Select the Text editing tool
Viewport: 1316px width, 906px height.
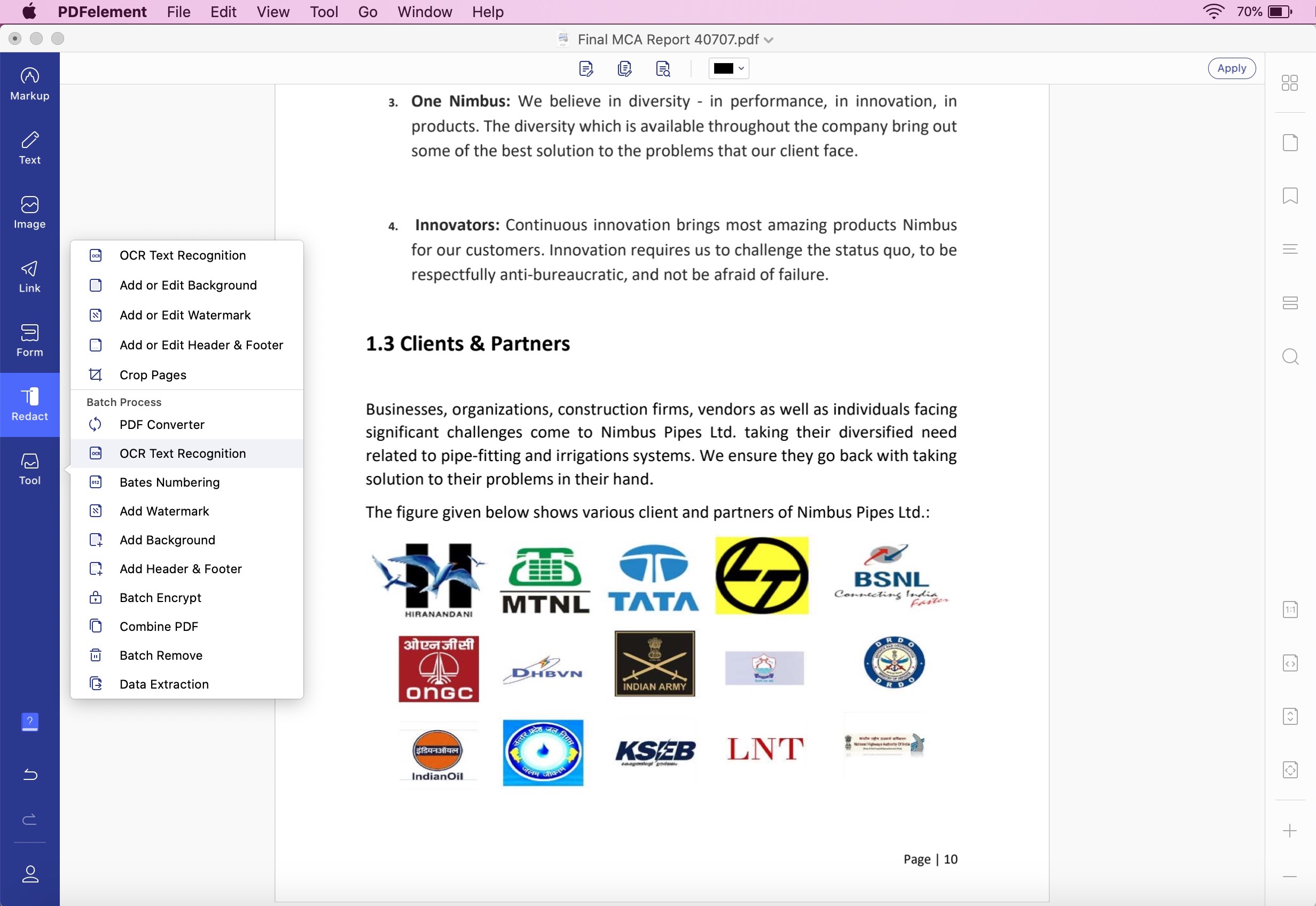pos(29,148)
